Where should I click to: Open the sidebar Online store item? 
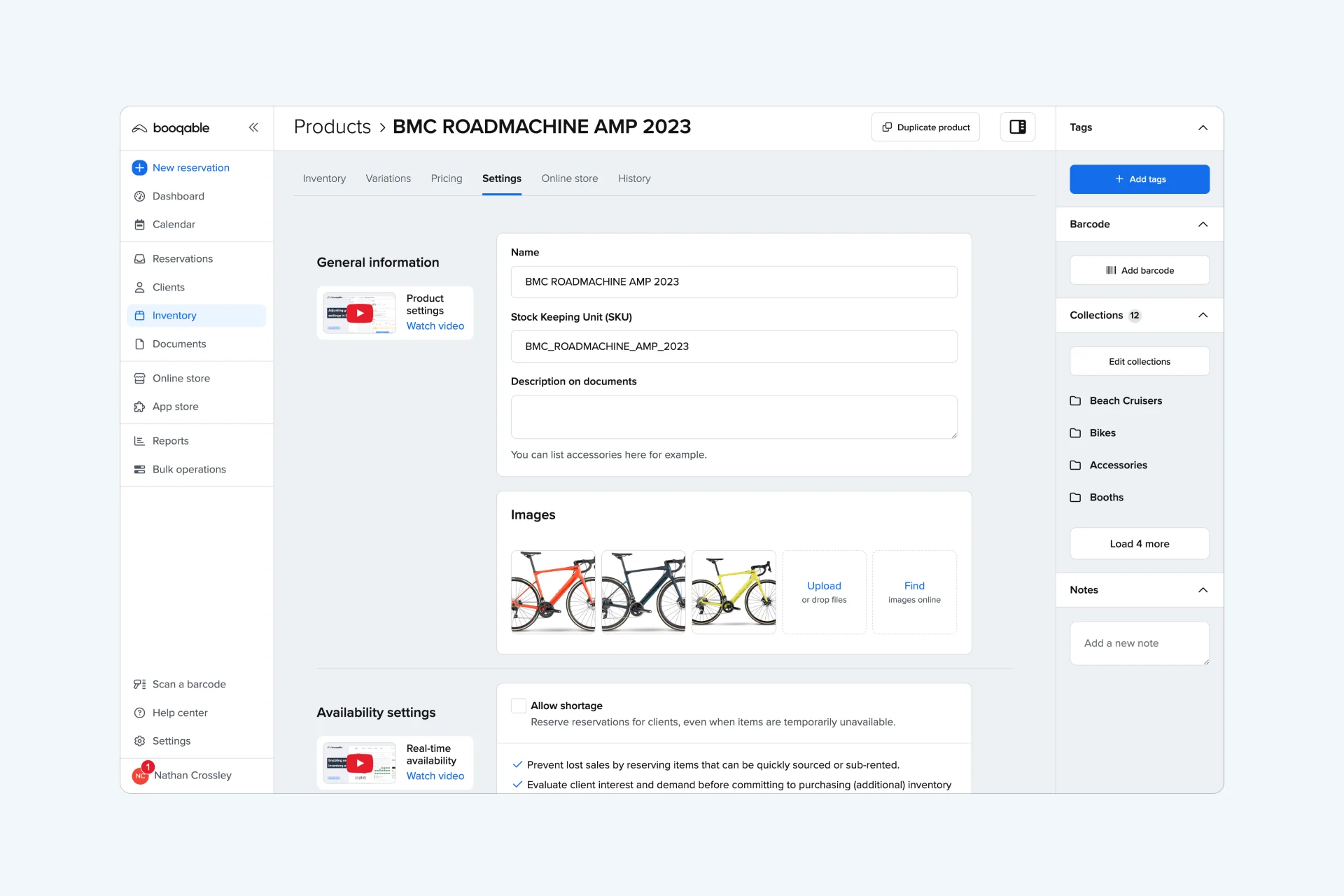181,379
